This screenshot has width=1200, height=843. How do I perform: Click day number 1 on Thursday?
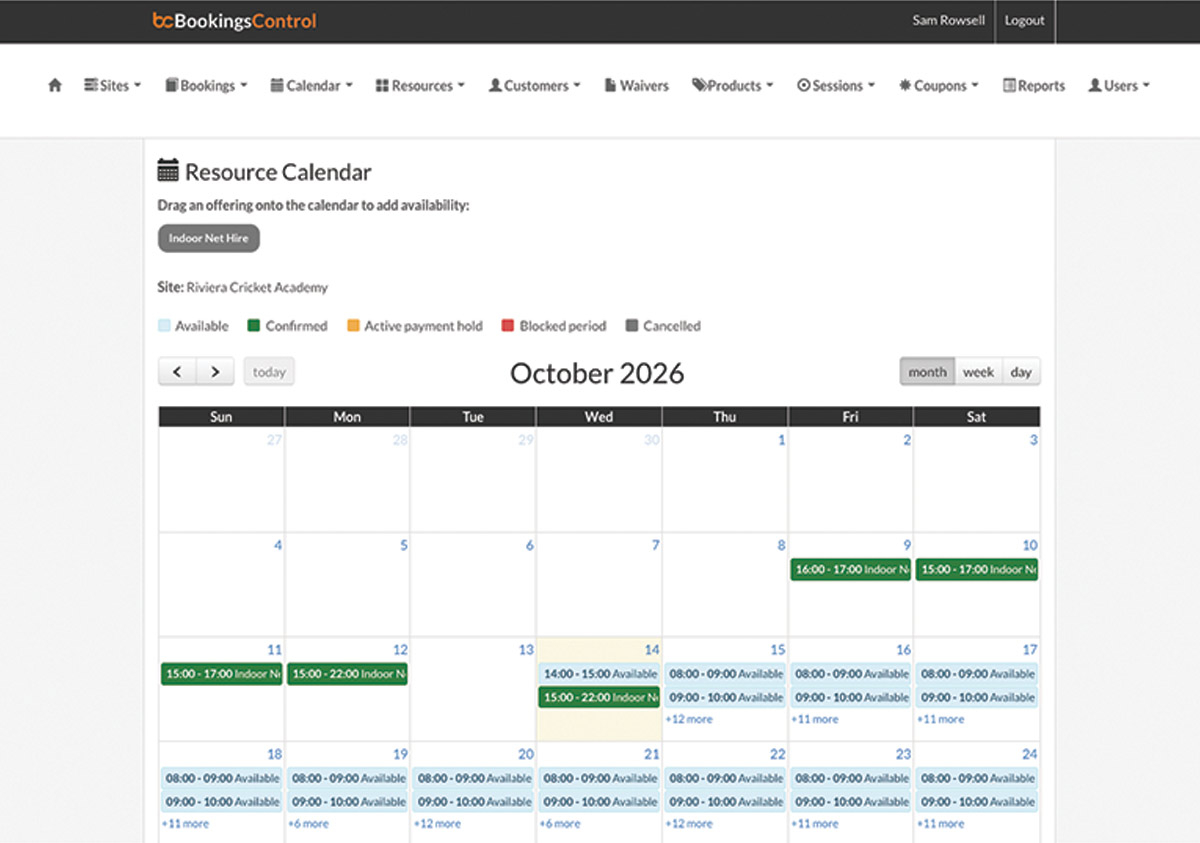pos(781,440)
